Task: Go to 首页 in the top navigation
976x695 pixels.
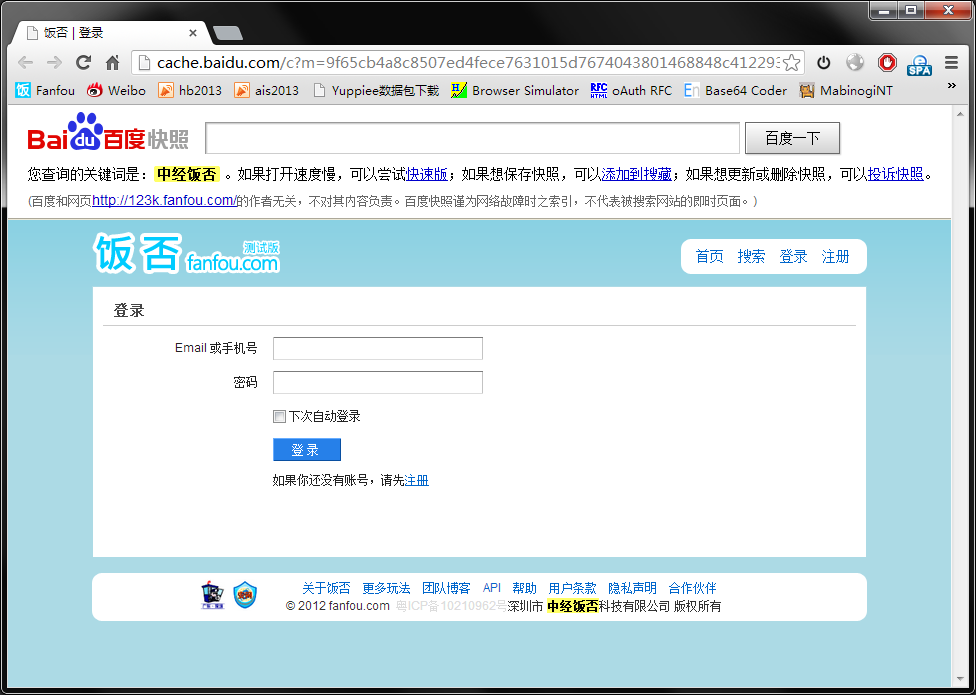Action: [710, 256]
